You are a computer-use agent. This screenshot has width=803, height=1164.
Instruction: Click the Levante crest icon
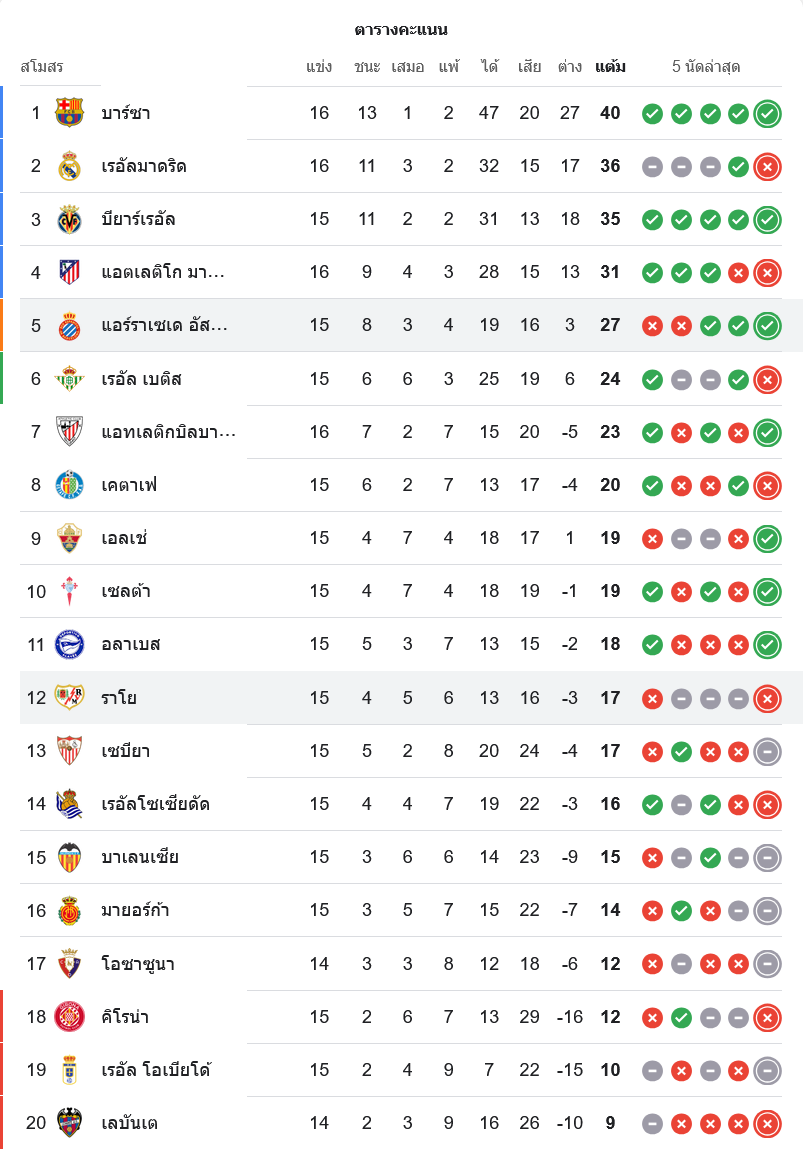point(69,1123)
